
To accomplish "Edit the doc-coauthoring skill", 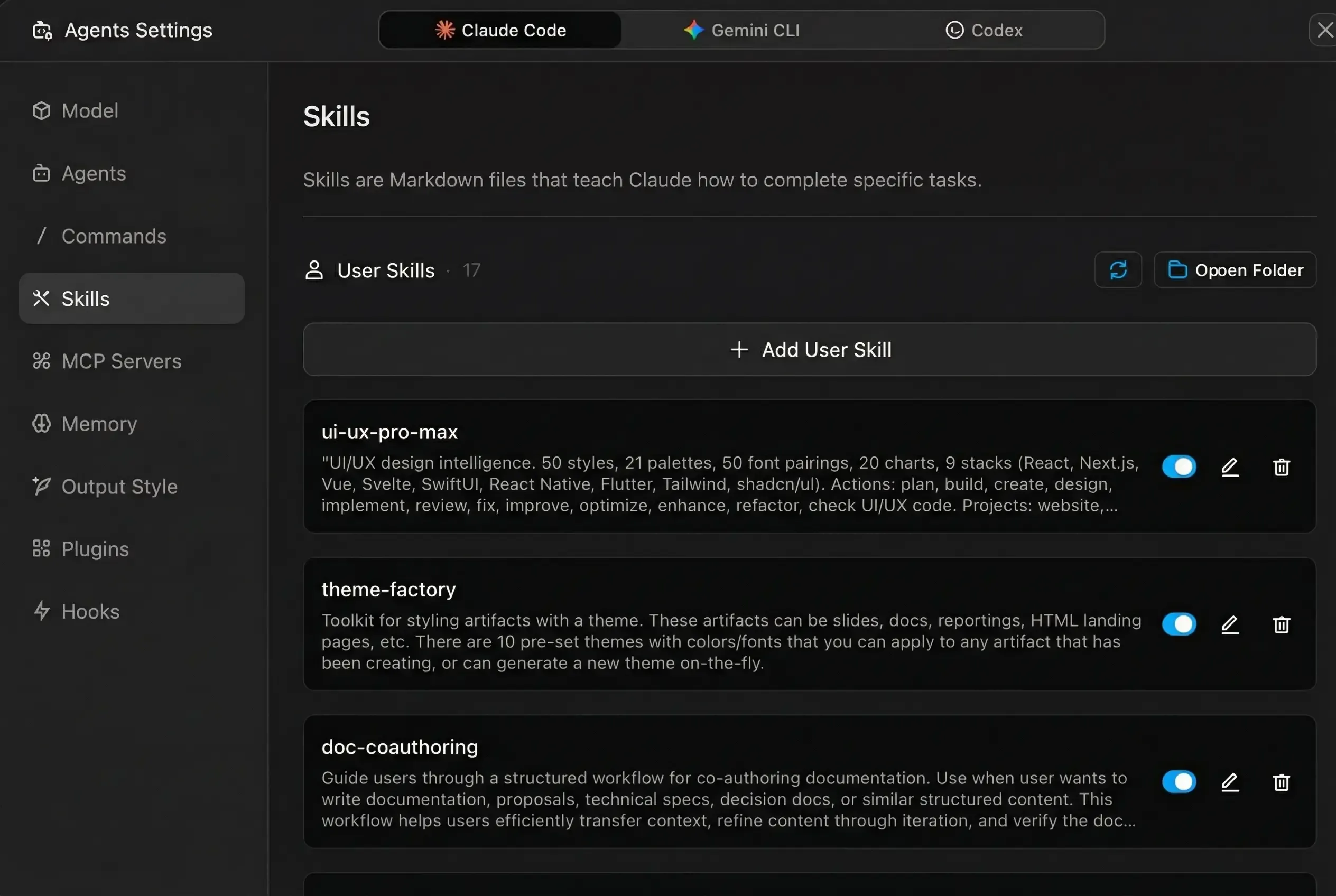I will click(x=1230, y=782).
